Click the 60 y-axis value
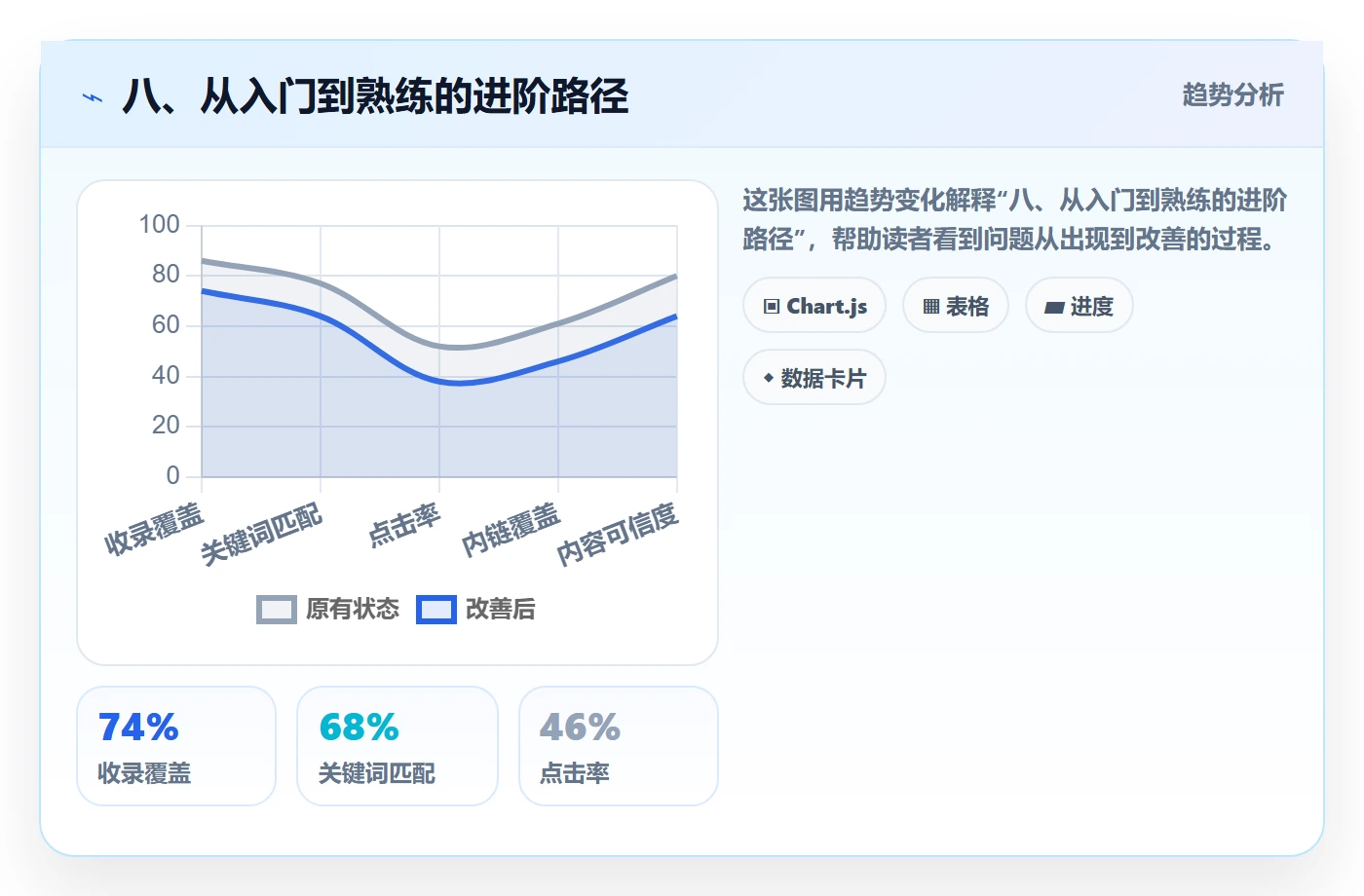Screen dimensions: 1364x896 (166, 325)
